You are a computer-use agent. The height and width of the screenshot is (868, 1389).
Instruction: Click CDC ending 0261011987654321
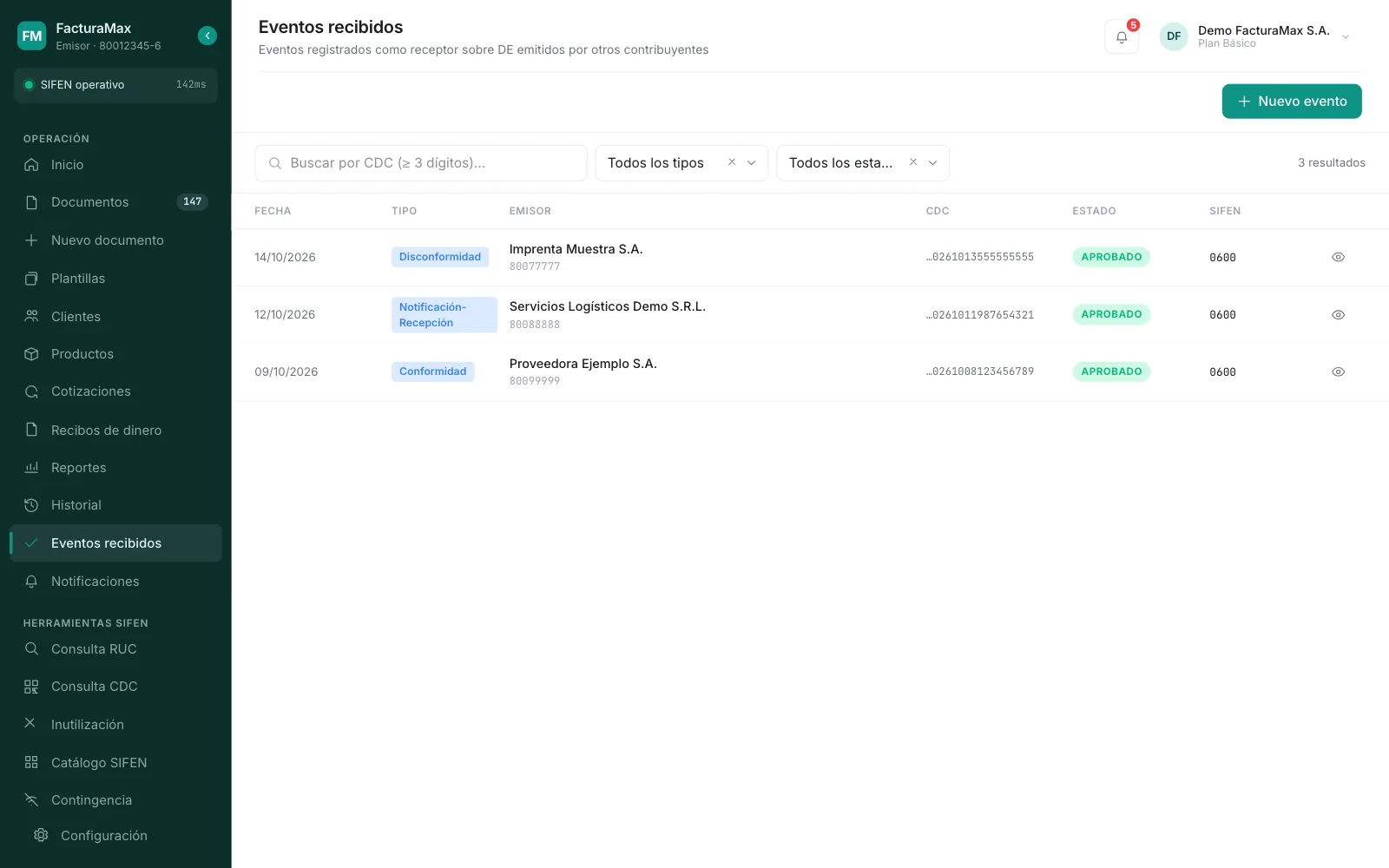(x=980, y=315)
